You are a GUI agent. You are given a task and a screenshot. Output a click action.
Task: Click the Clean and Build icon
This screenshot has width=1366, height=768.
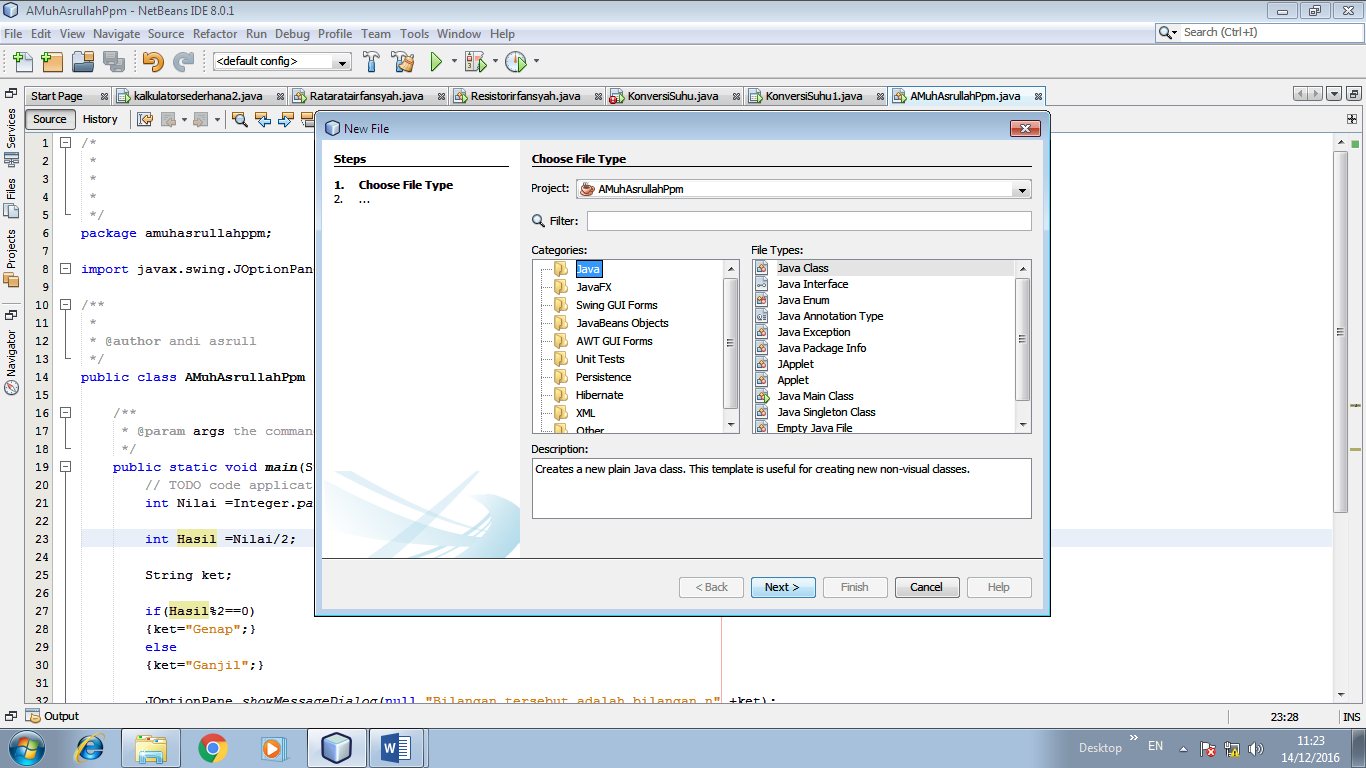click(403, 61)
